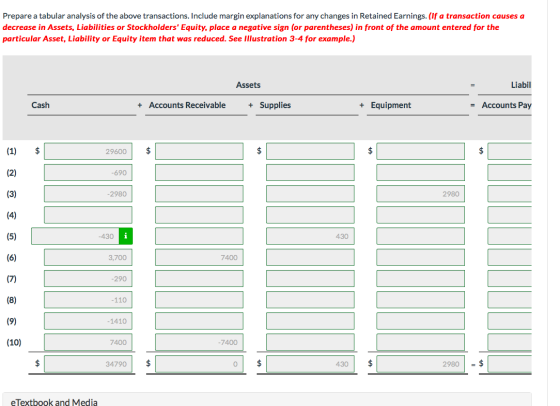Click Accounts Receivable field in row 1
The height and width of the screenshot is (406, 560).
point(199,151)
